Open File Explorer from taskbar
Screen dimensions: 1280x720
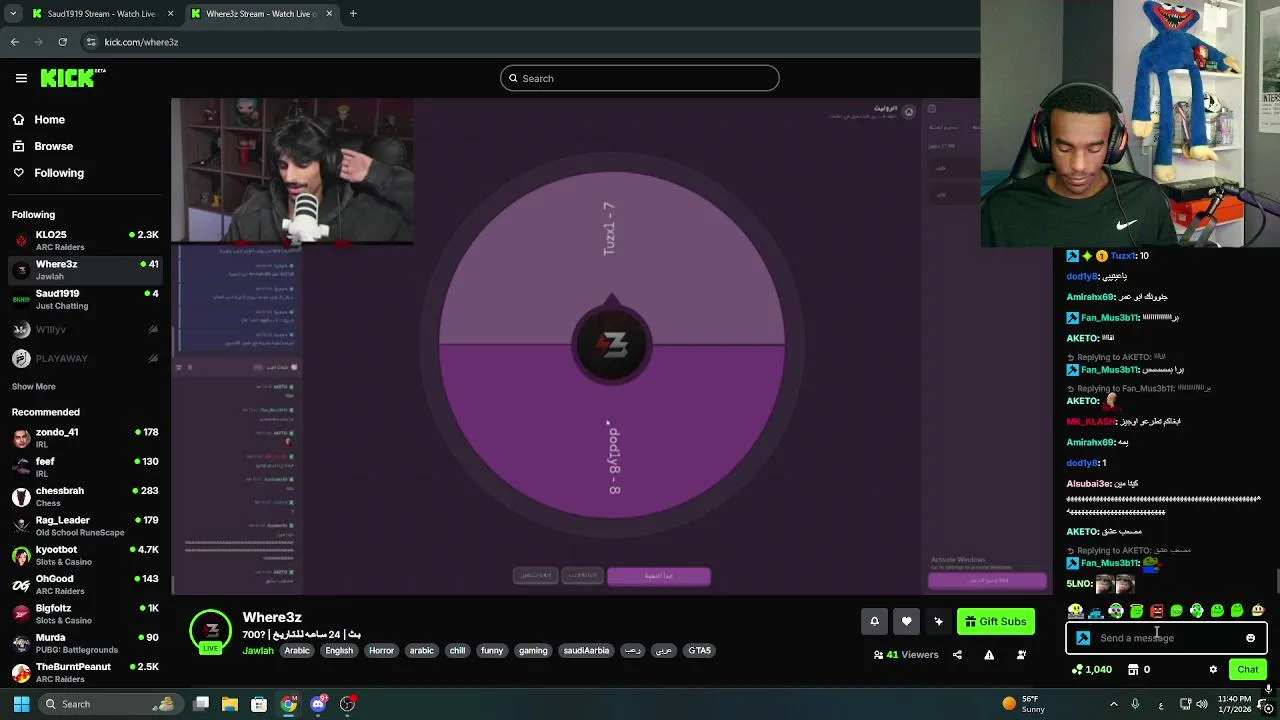click(230, 704)
